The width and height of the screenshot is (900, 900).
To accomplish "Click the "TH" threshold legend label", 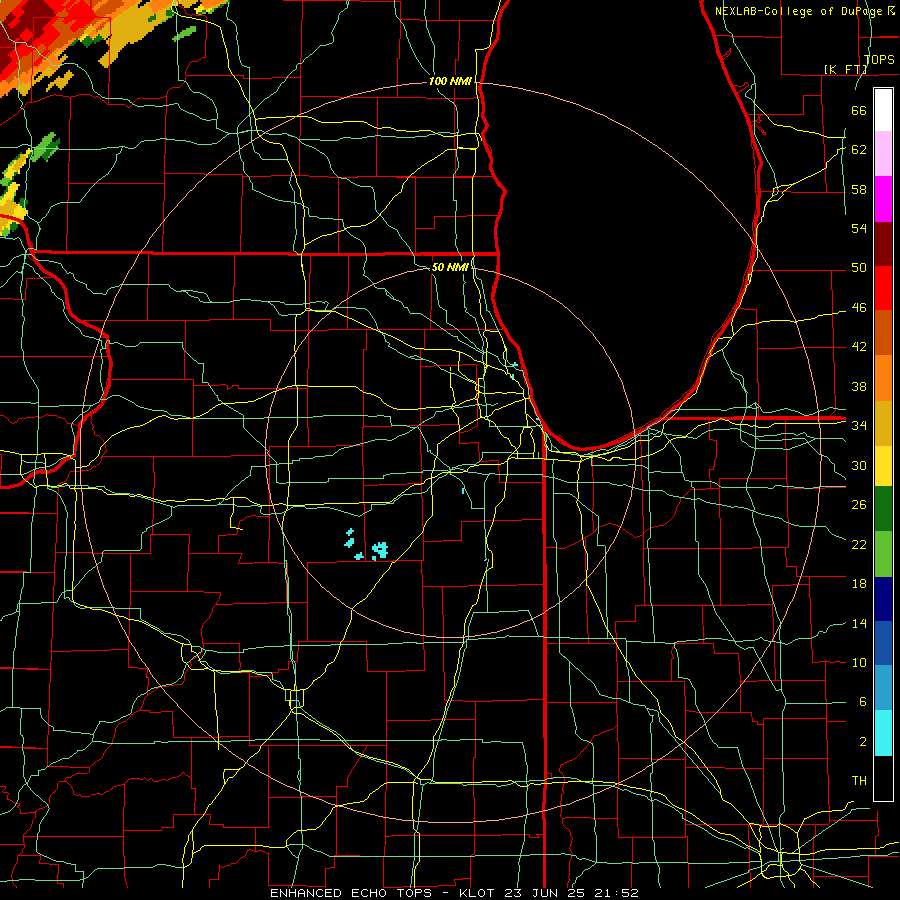I will click(x=859, y=781).
